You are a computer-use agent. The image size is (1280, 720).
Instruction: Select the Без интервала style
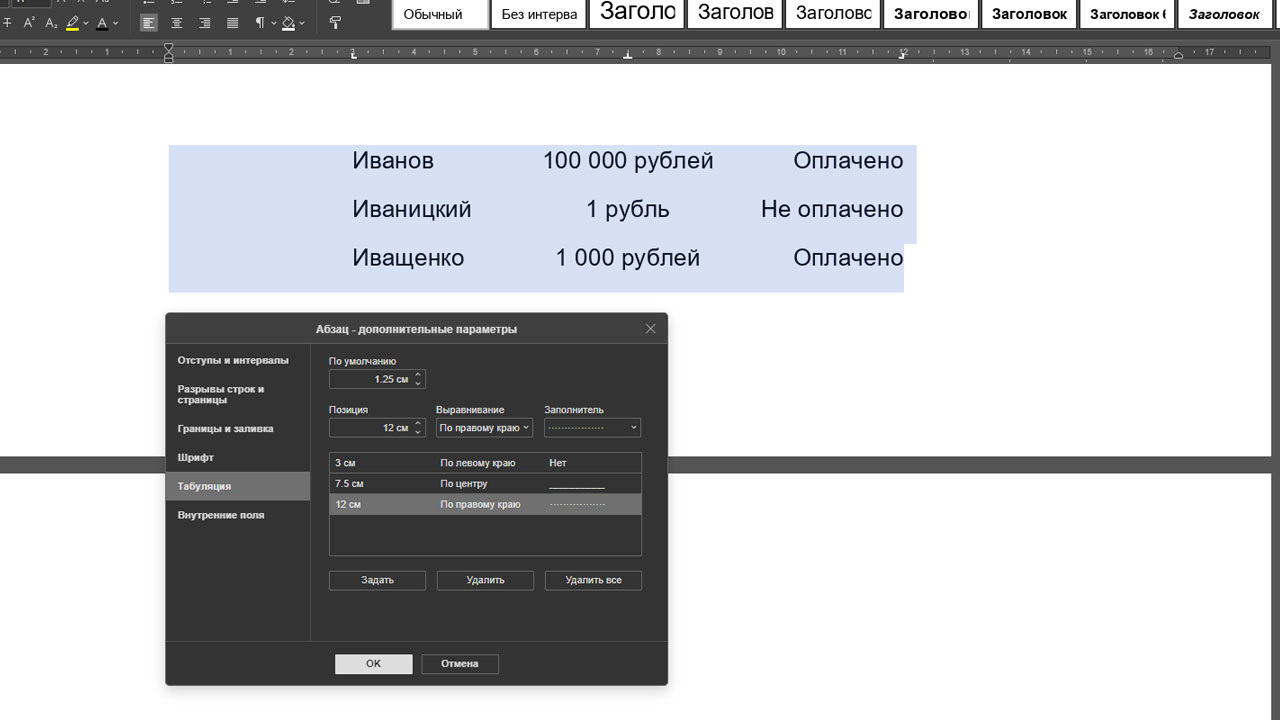[x=539, y=14]
